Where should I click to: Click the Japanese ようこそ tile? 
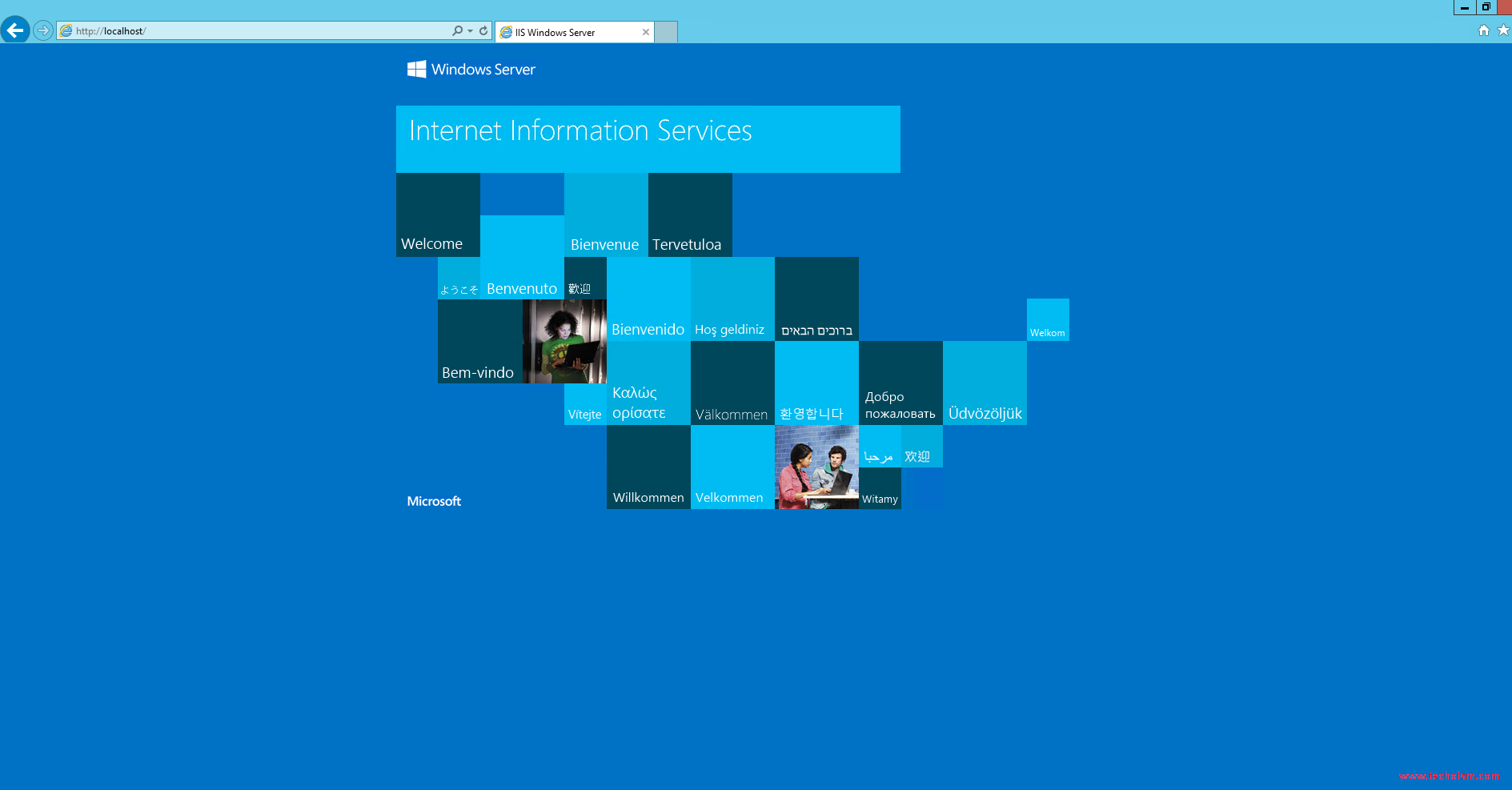click(459, 278)
